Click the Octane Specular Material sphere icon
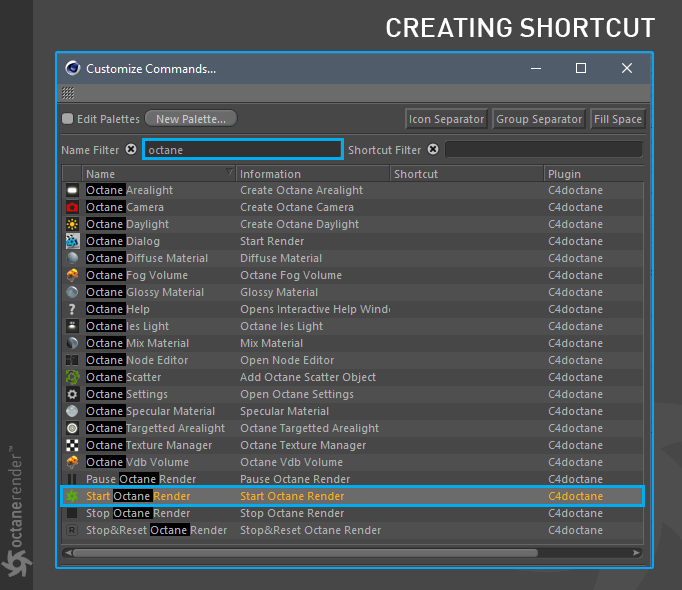This screenshot has width=682, height=590. (72, 411)
